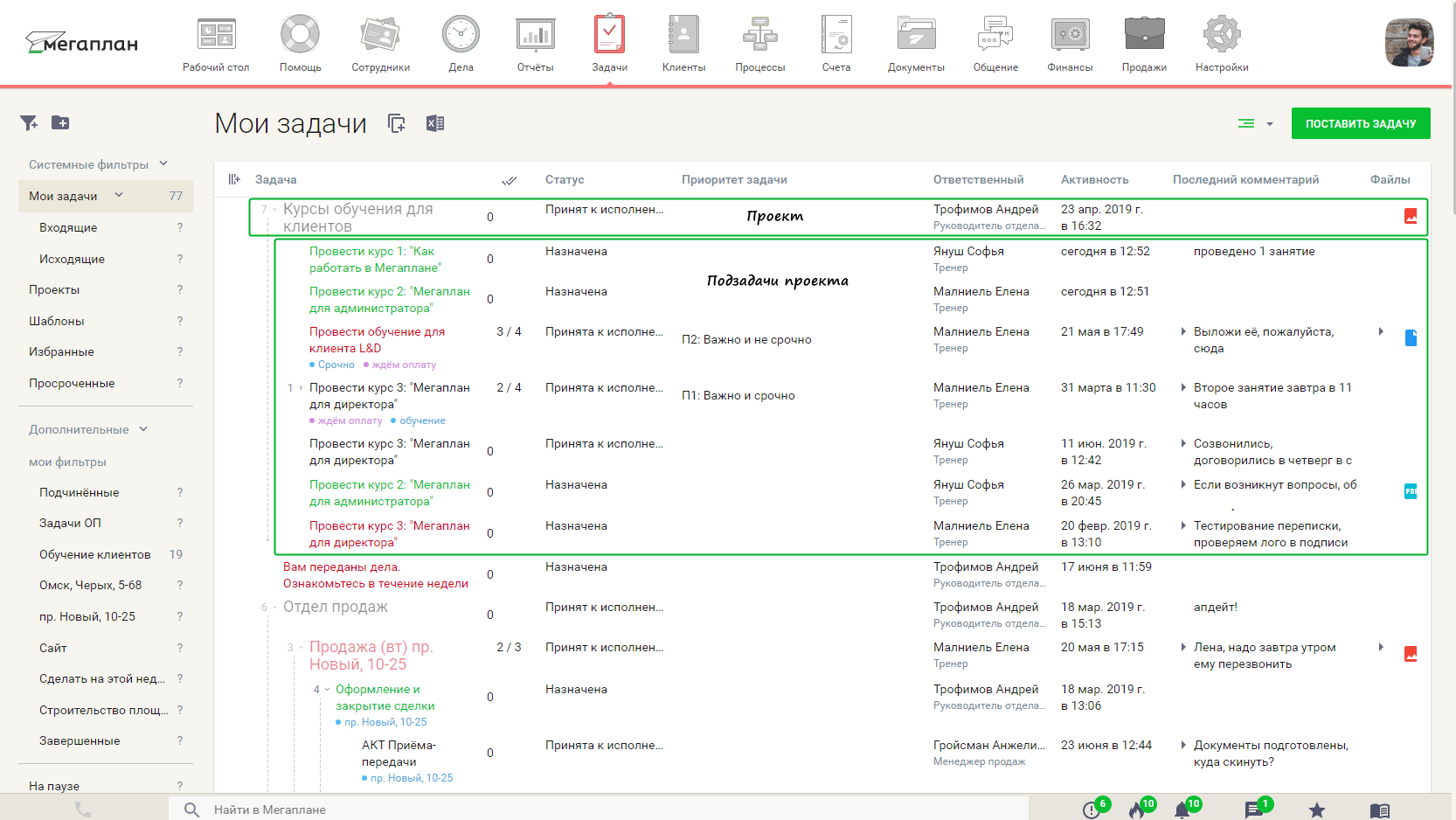Open task Провести обучение для клиента L&D

(x=377, y=340)
